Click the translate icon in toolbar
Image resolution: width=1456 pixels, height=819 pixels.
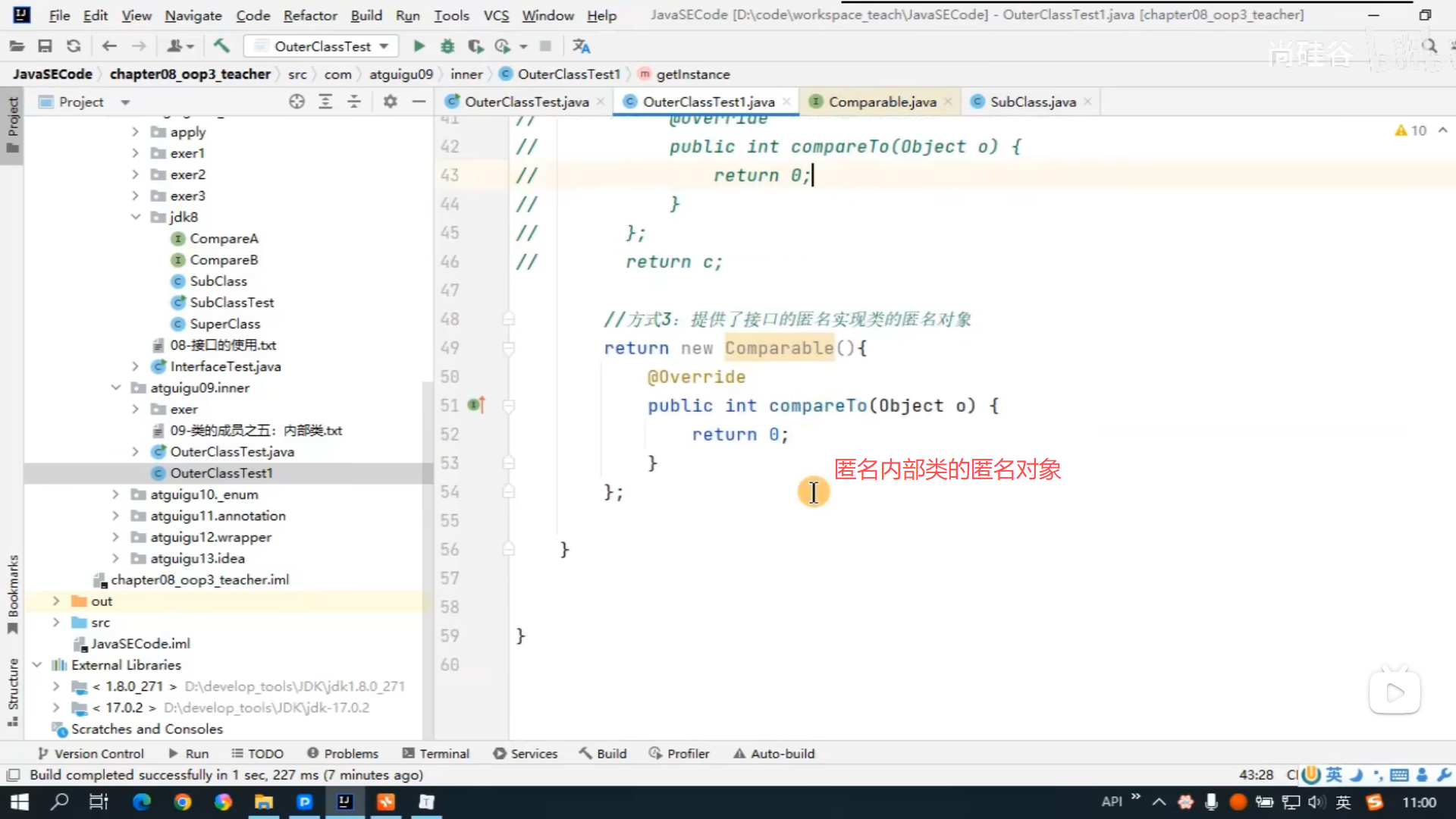click(581, 46)
